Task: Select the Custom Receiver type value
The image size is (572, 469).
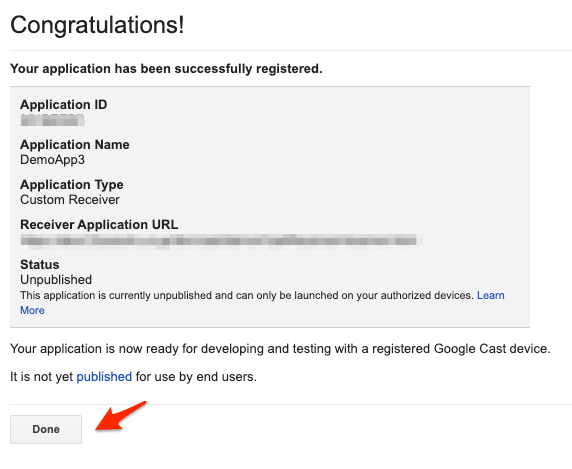Action: (70, 200)
